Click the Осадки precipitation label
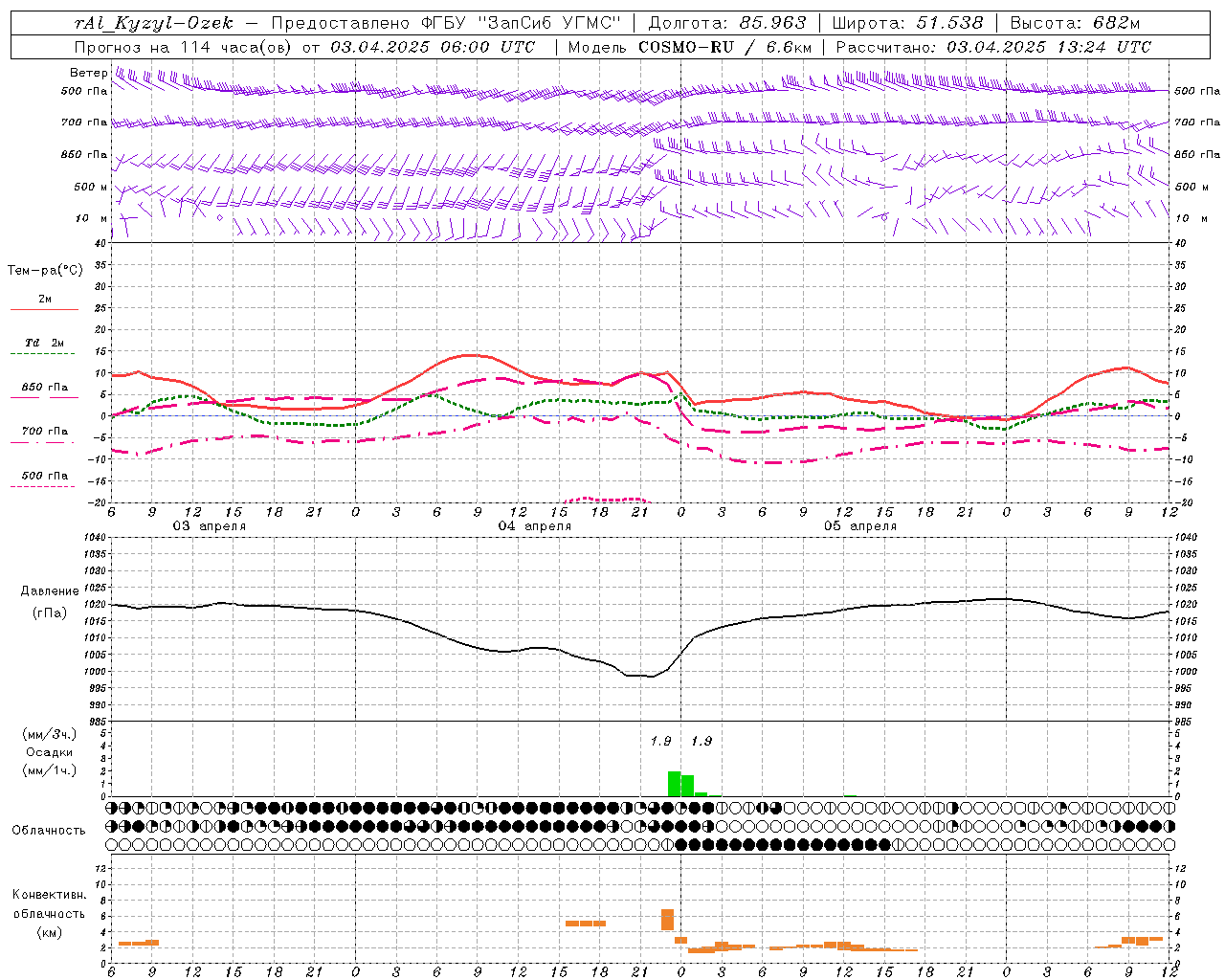 tap(49, 752)
